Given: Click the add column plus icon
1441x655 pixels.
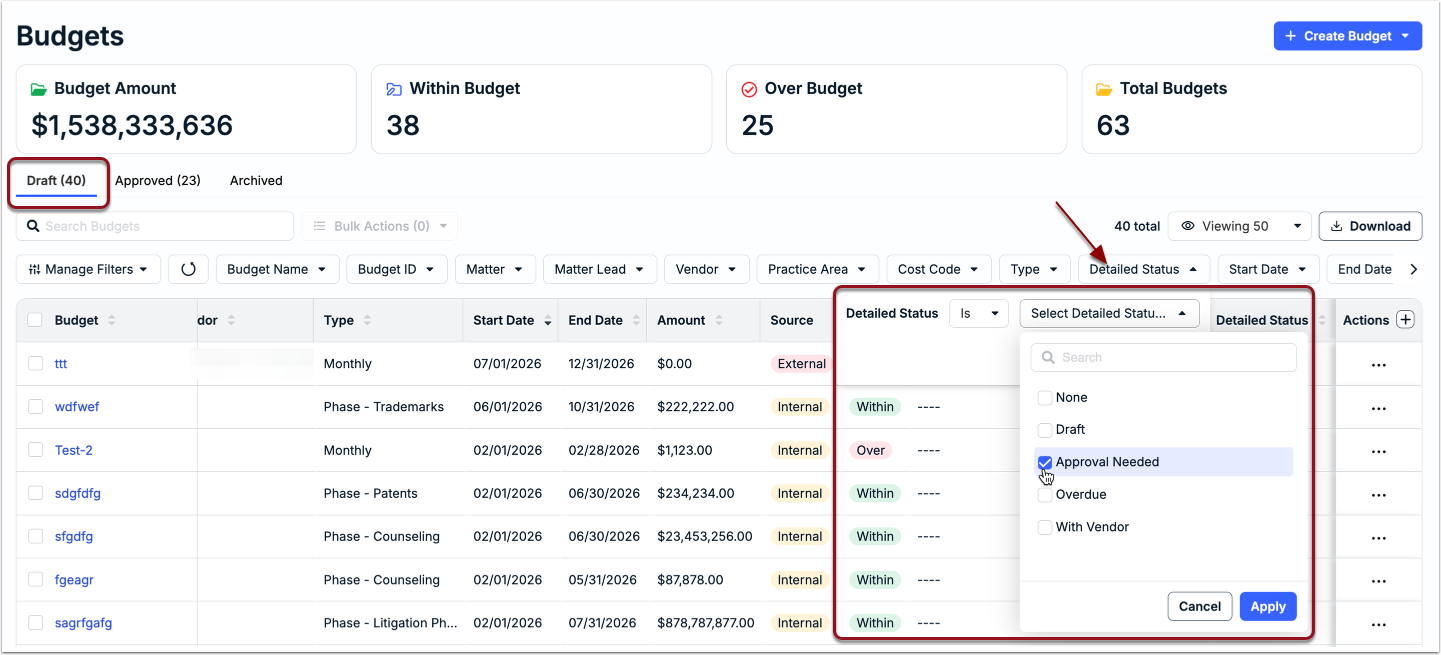Looking at the screenshot, I should [1405, 320].
